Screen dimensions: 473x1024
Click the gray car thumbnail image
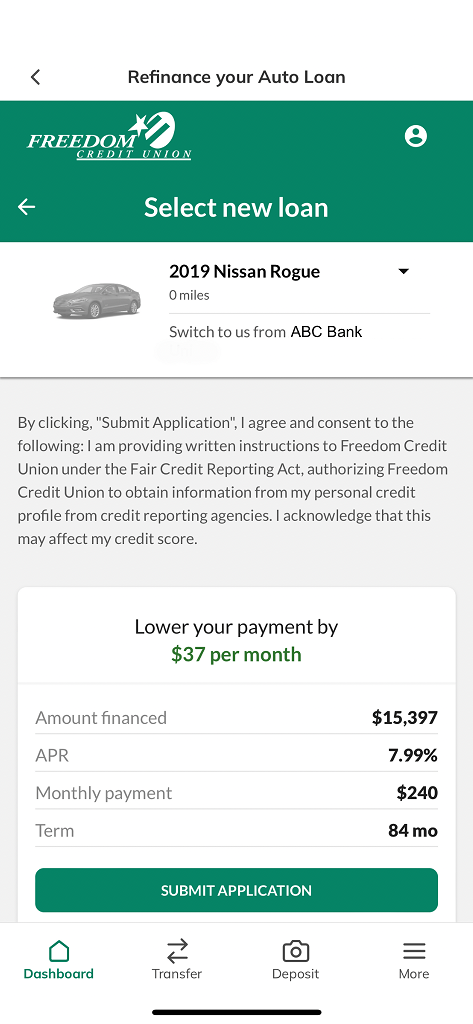click(97, 300)
